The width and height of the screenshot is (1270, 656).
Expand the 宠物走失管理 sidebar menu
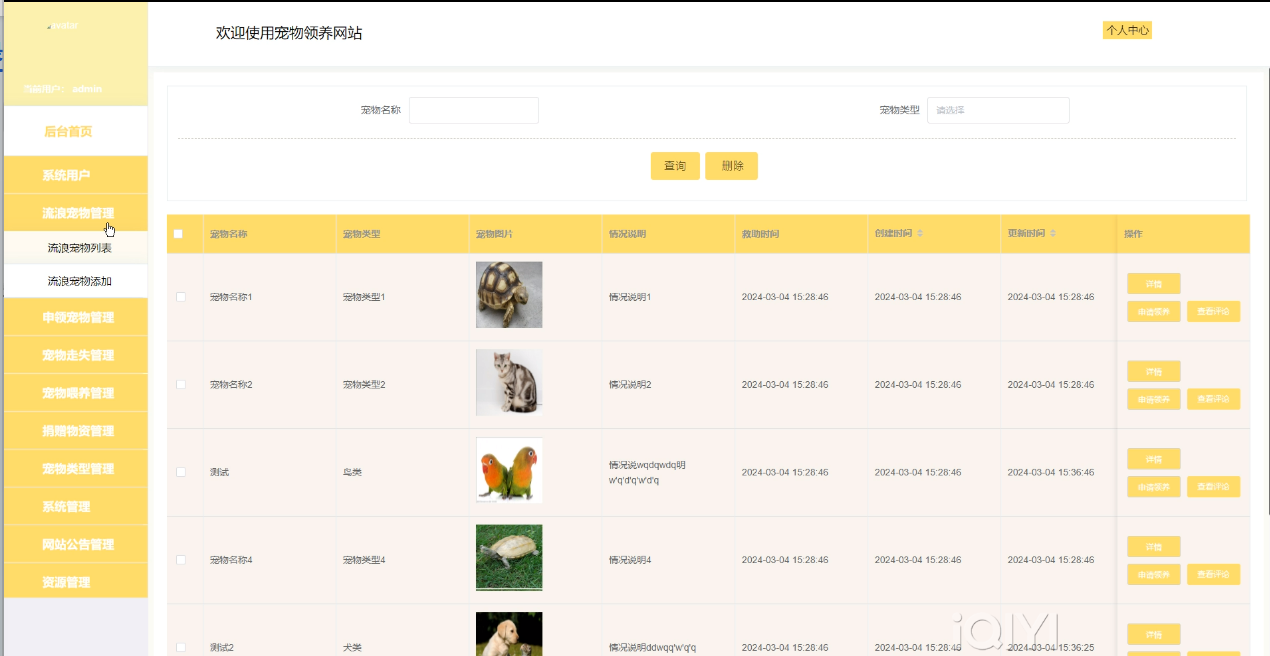(x=76, y=355)
